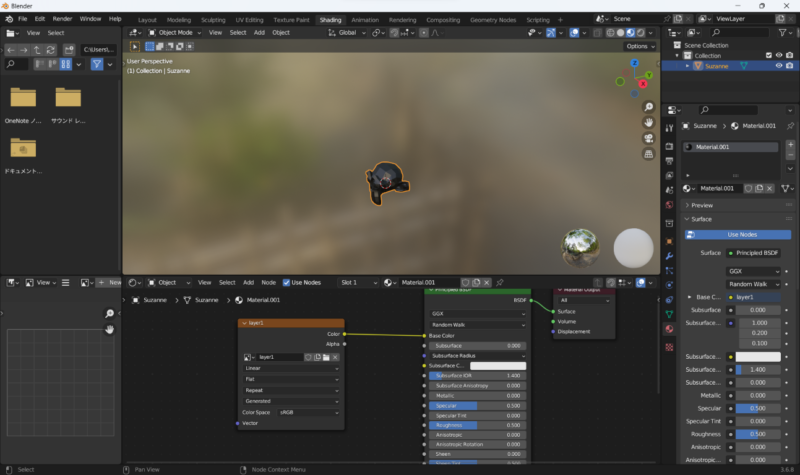Open the World properties tab
Screen dimensions: 800x475
tap(669, 205)
